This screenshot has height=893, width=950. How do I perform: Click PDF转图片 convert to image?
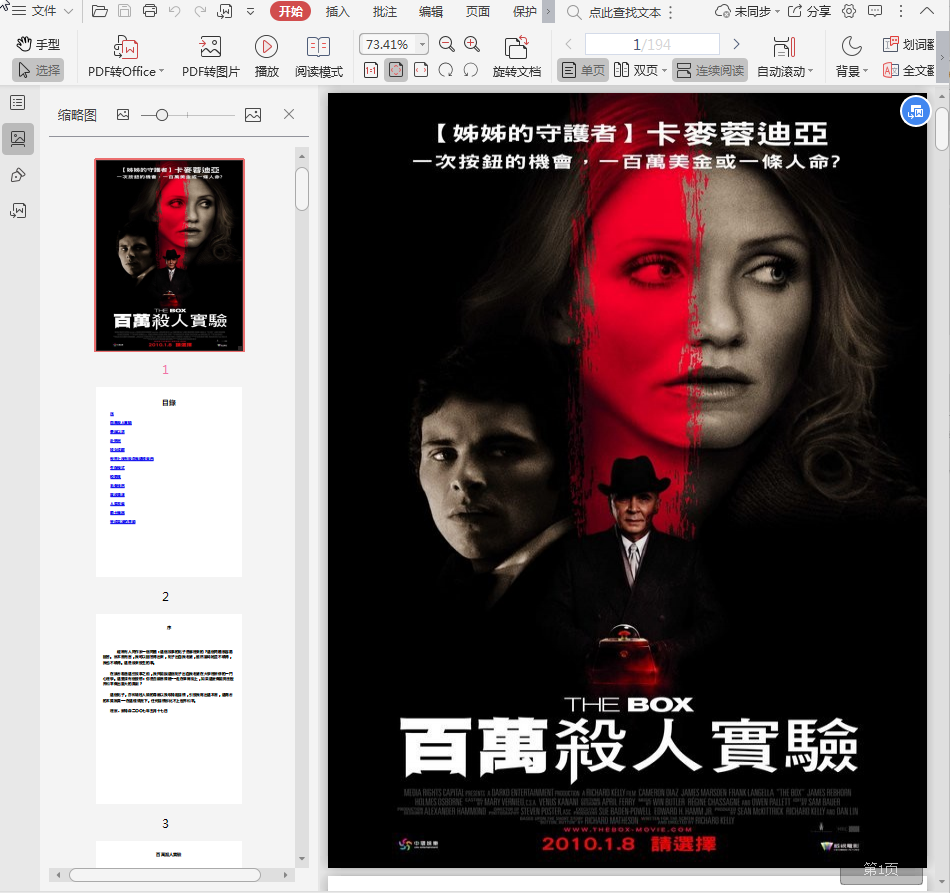point(210,58)
